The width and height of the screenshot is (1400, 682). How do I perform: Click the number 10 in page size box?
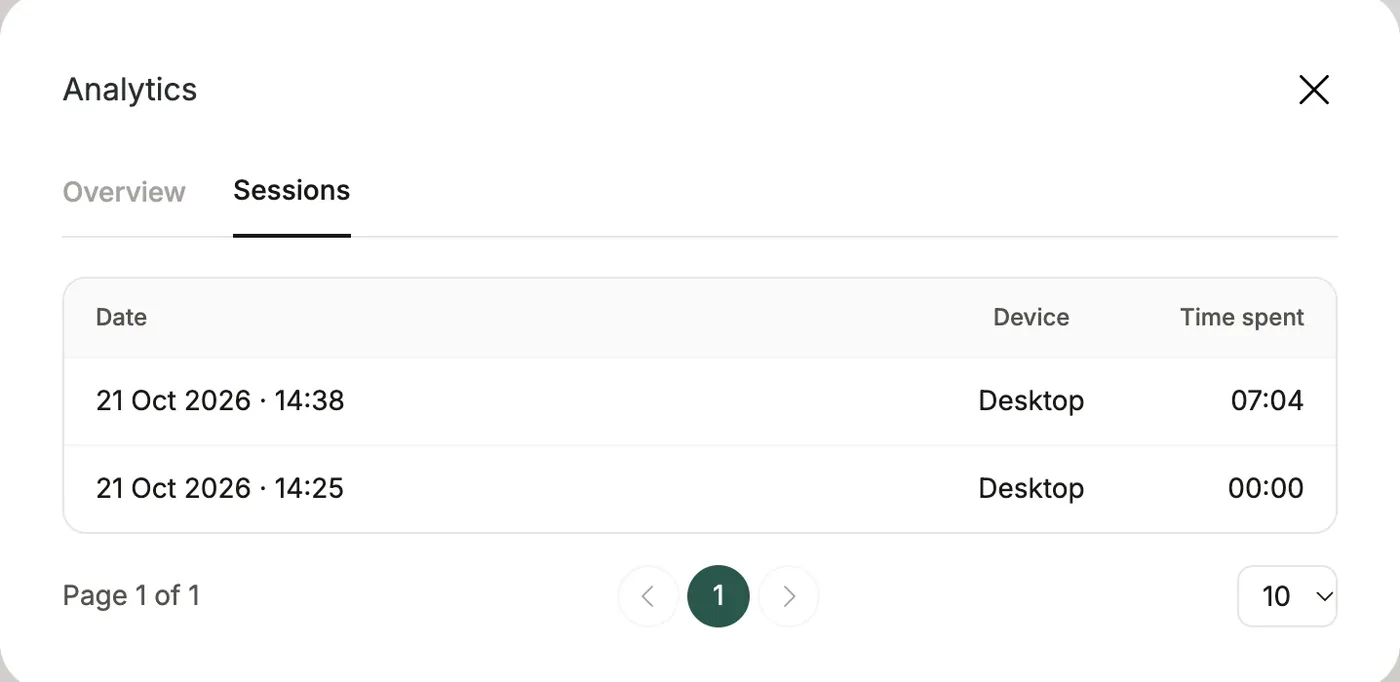(x=1276, y=597)
